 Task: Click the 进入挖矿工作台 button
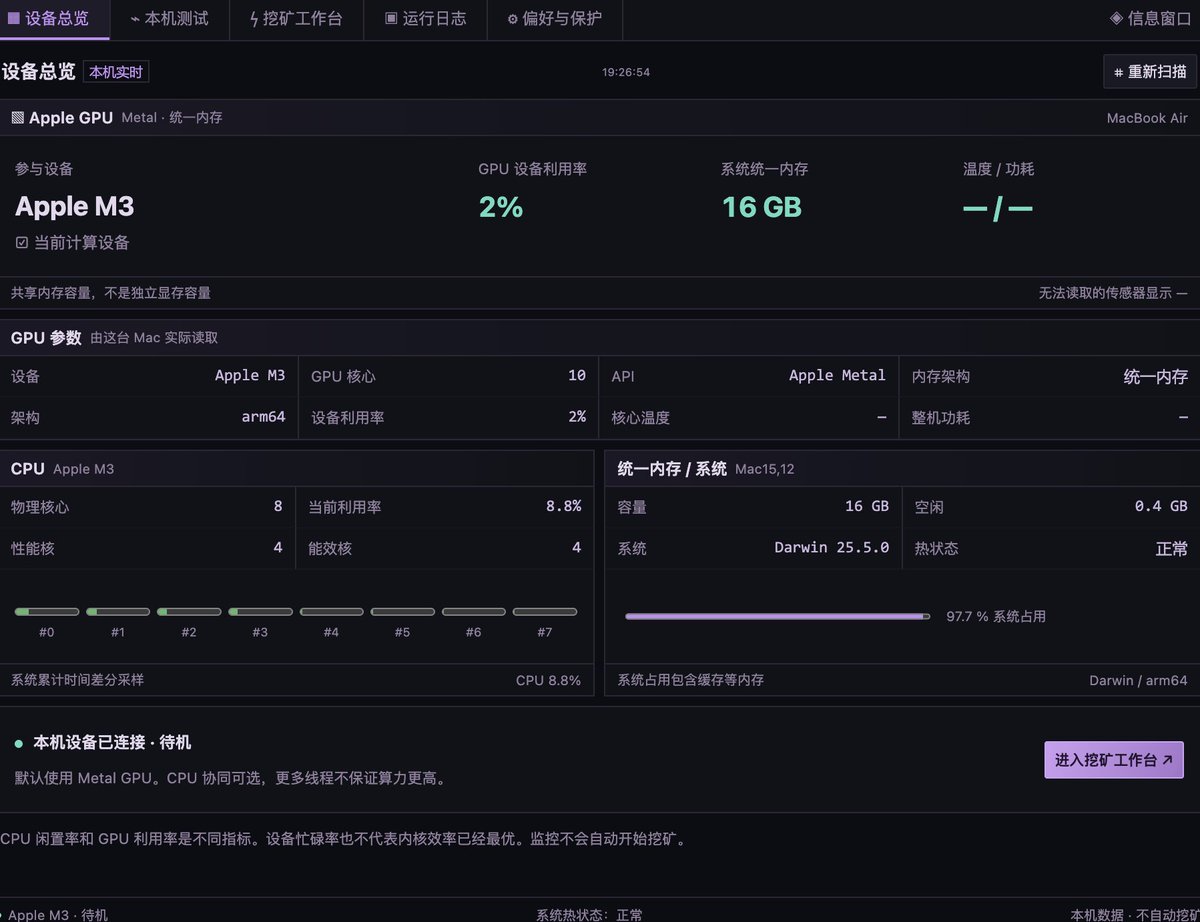pyautogui.click(x=1114, y=760)
